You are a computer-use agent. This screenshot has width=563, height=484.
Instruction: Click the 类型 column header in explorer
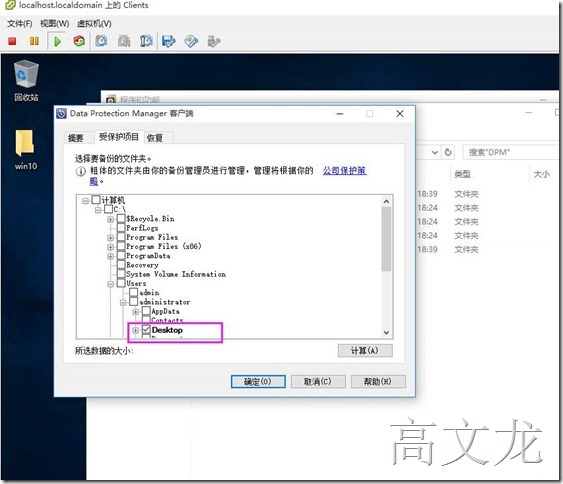pos(462,174)
